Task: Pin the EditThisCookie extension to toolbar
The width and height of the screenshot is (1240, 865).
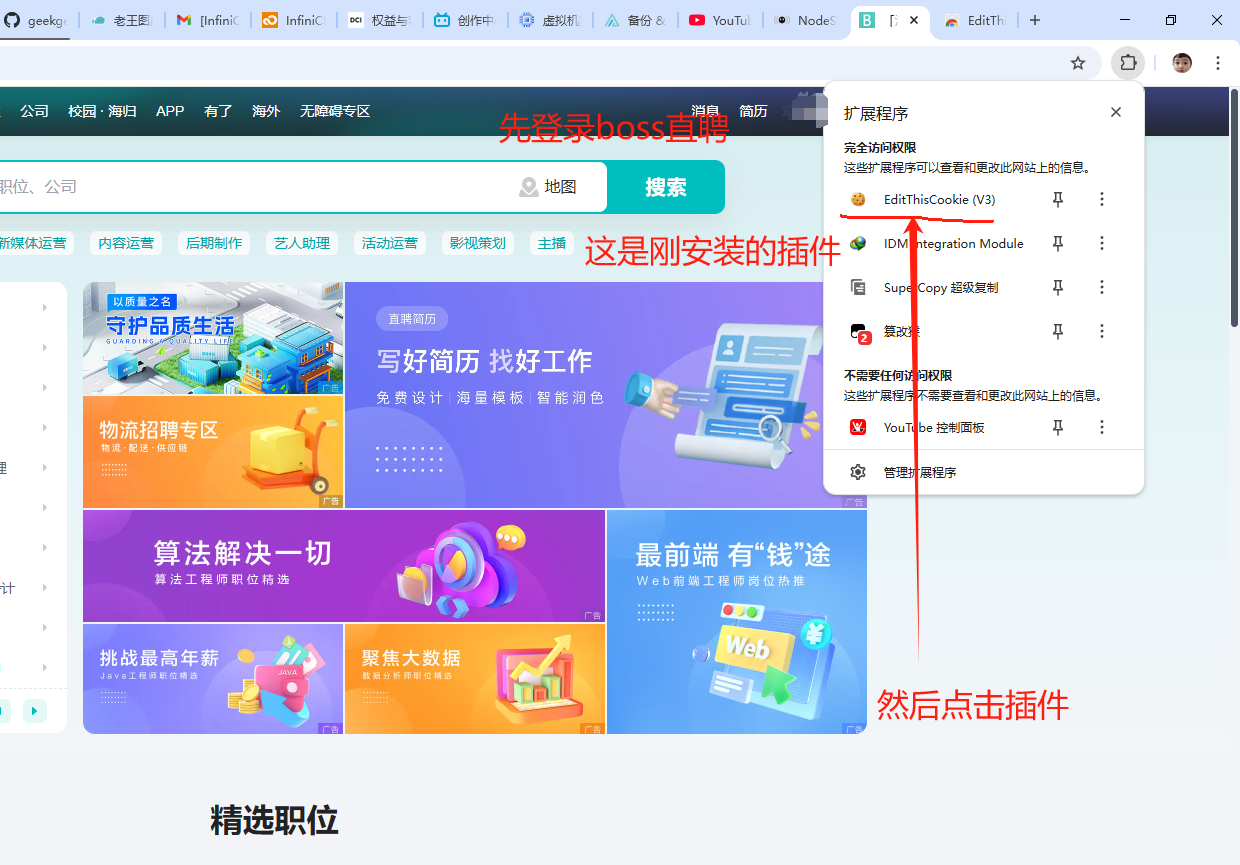Action: [x=1058, y=200]
